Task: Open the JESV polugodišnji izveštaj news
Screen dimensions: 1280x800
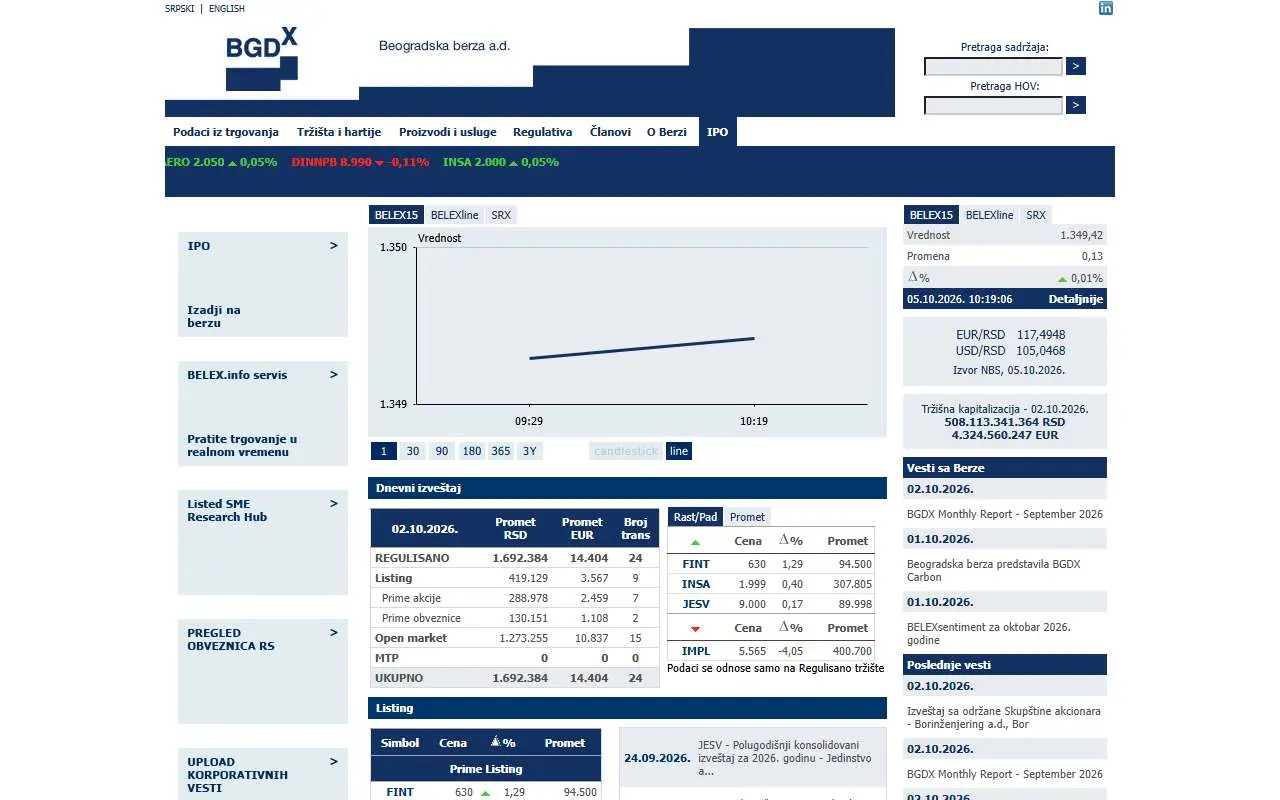Action: tap(785, 758)
